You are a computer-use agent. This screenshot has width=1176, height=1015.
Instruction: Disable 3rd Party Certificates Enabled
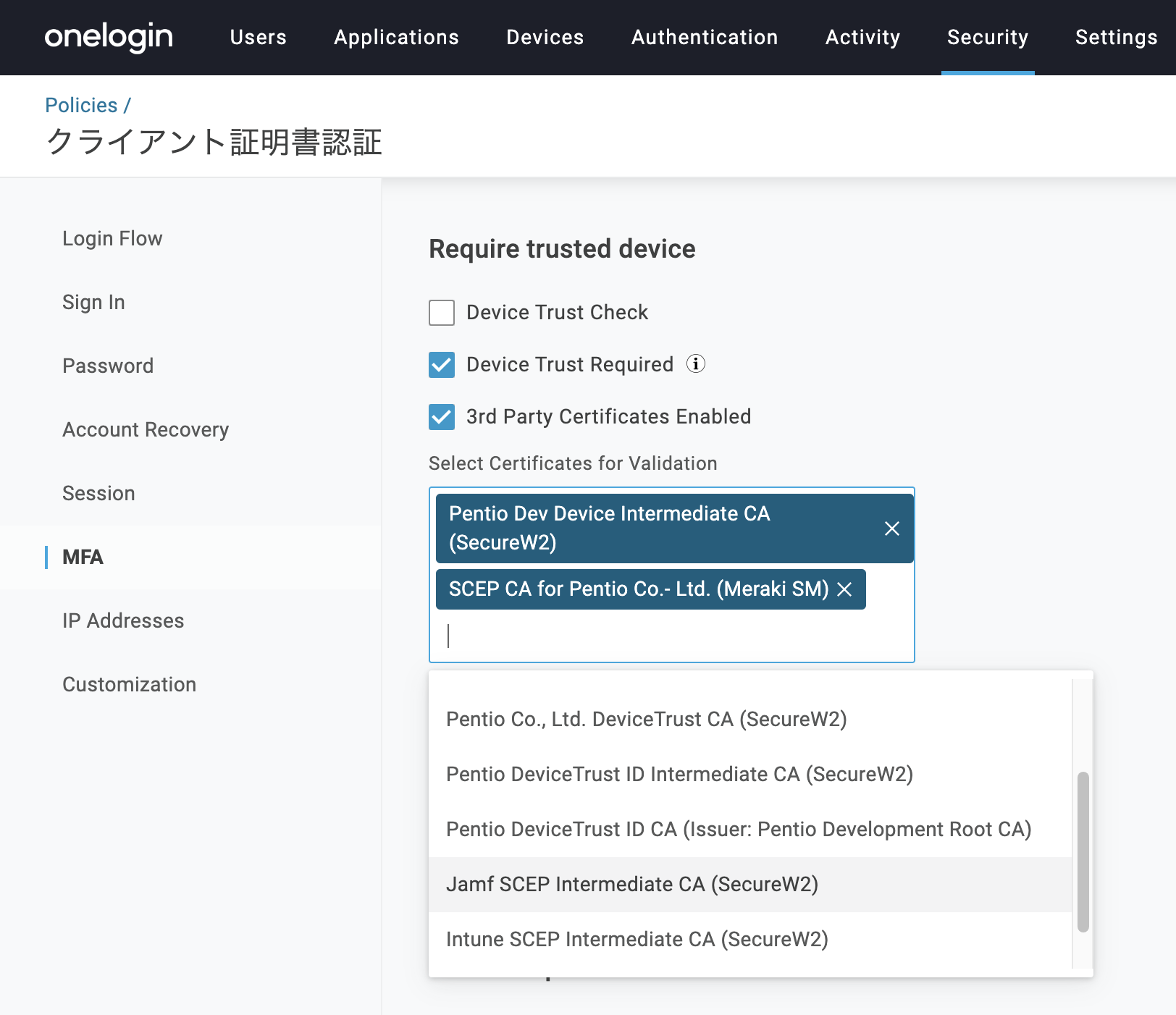[442, 417]
